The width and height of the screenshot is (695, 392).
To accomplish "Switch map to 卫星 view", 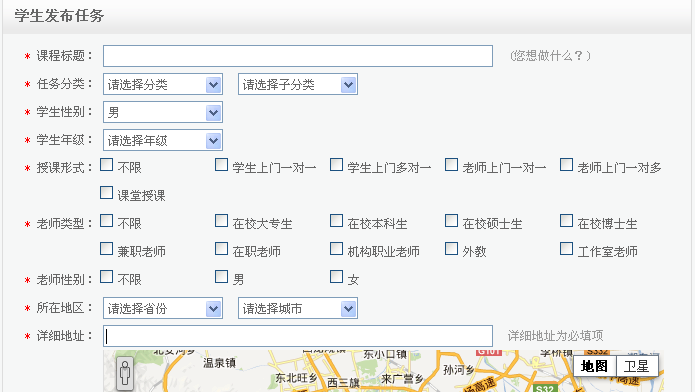I will coord(637,366).
